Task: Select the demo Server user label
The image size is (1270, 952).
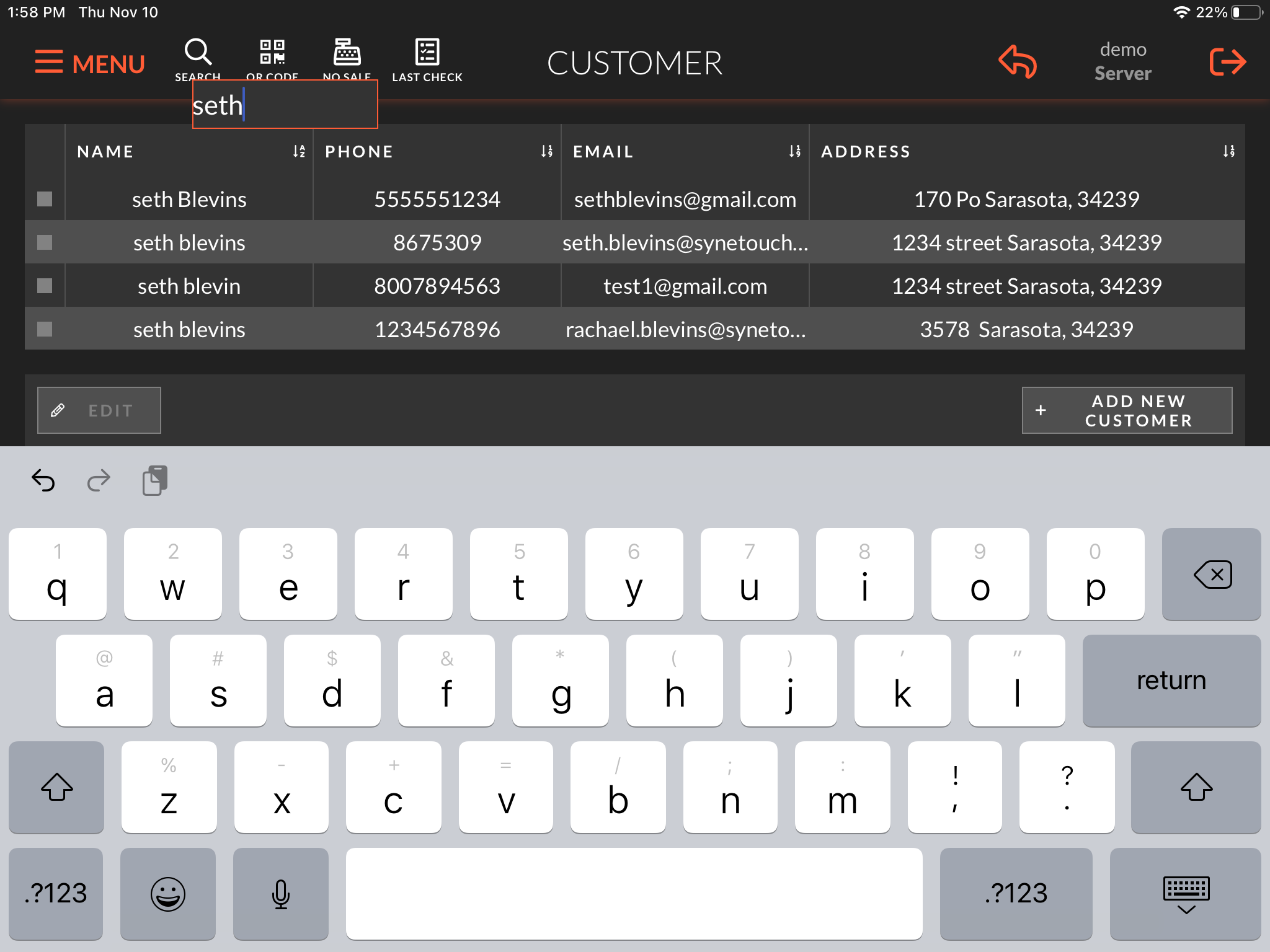Action: pyautogui.click(x=1122, y=62)
